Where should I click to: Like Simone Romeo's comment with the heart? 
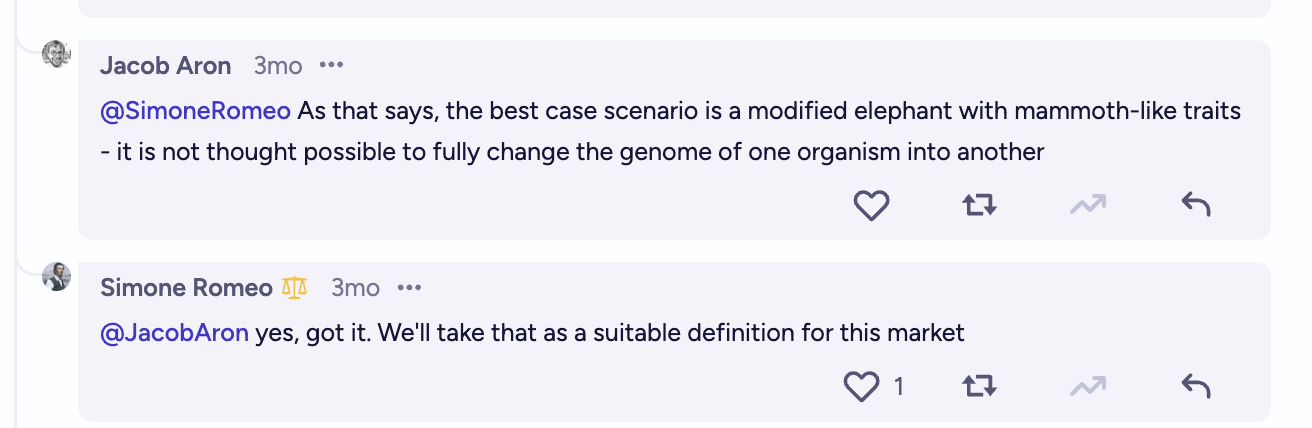pyautogui.click(x=862, y=386)
